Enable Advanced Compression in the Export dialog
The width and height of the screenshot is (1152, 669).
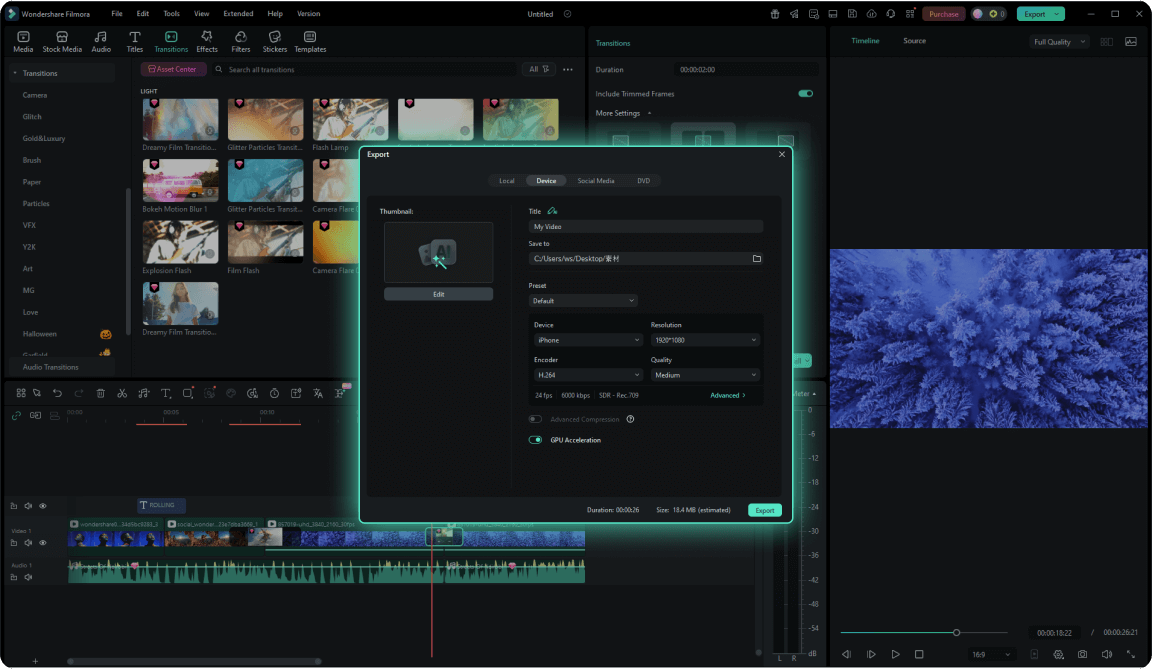point(534,419)
